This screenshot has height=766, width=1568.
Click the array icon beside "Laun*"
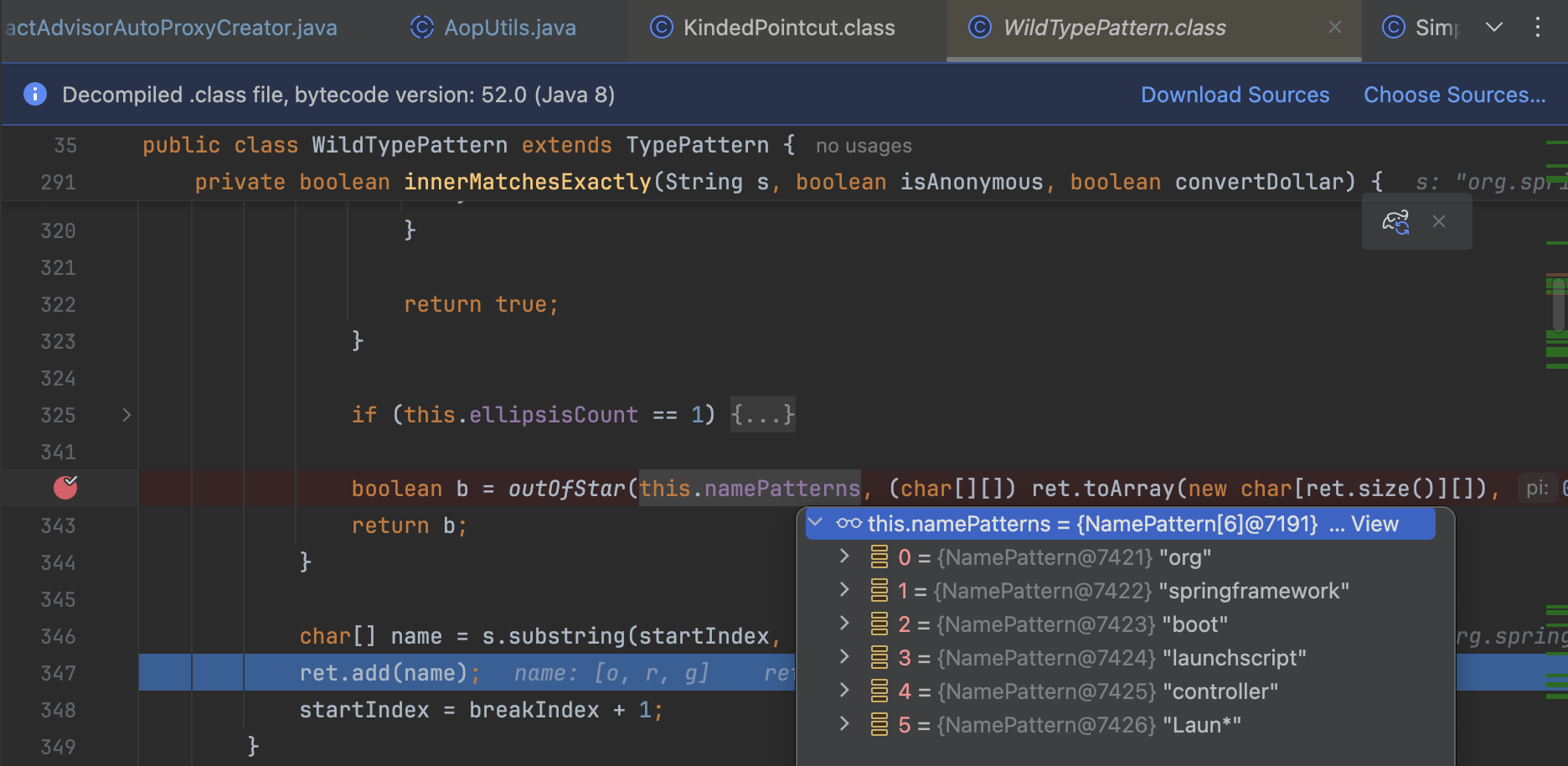point(879,724)
